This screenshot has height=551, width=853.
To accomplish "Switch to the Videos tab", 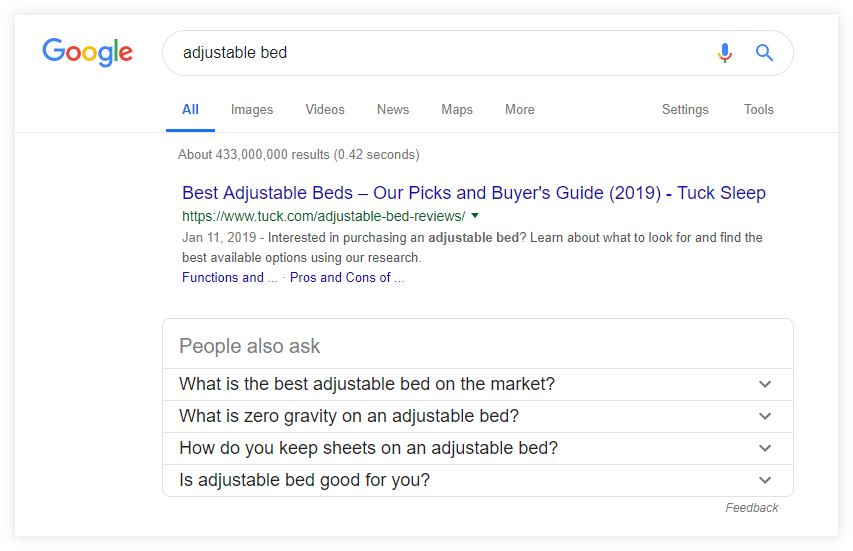I will click(x=325, y=110).
